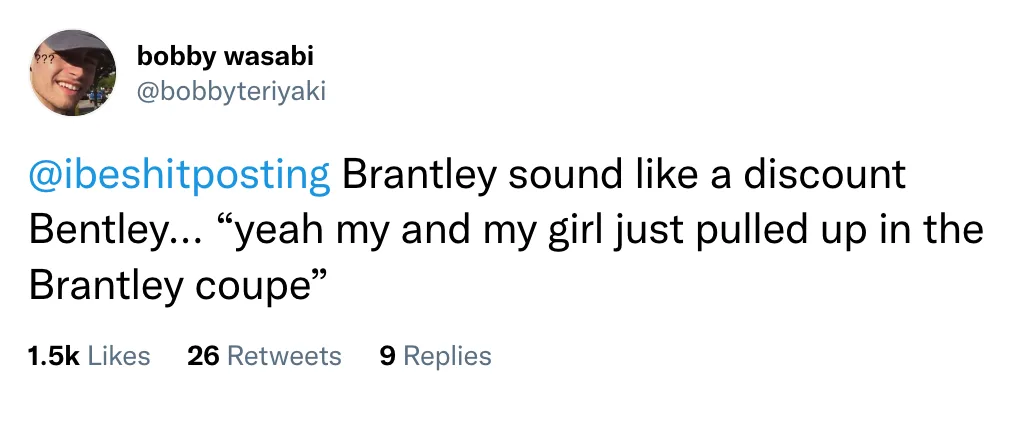Click the cap in the avatar photo
1019x429 pixels.
(77, 44)
